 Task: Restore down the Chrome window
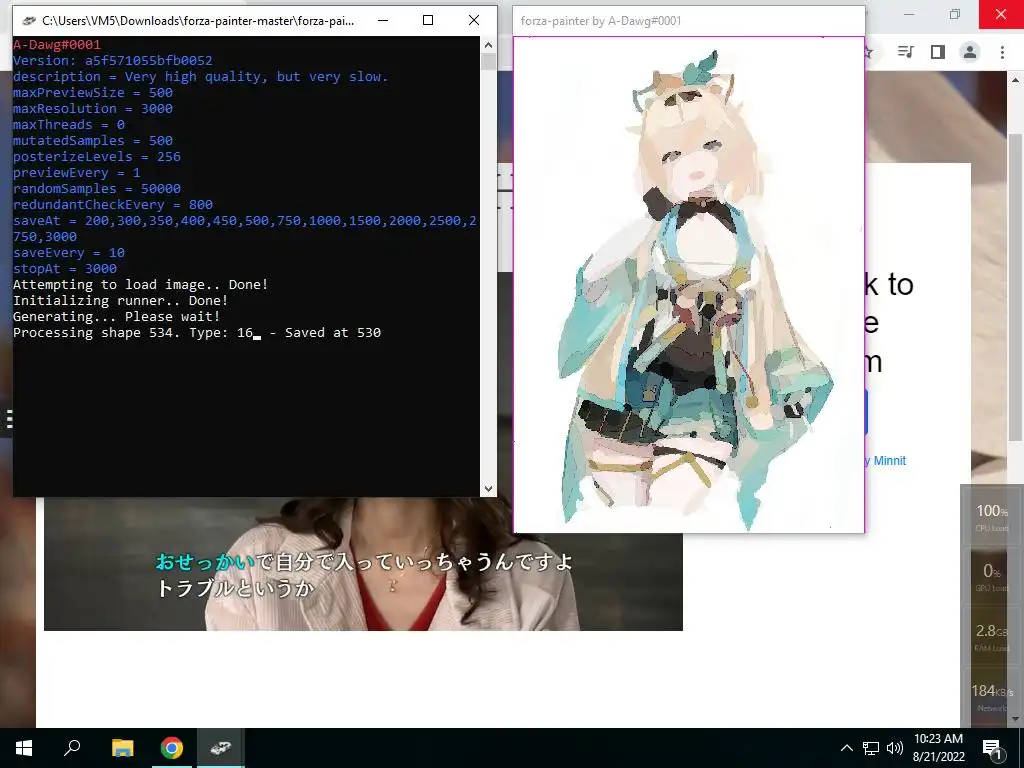pos(955,14)
